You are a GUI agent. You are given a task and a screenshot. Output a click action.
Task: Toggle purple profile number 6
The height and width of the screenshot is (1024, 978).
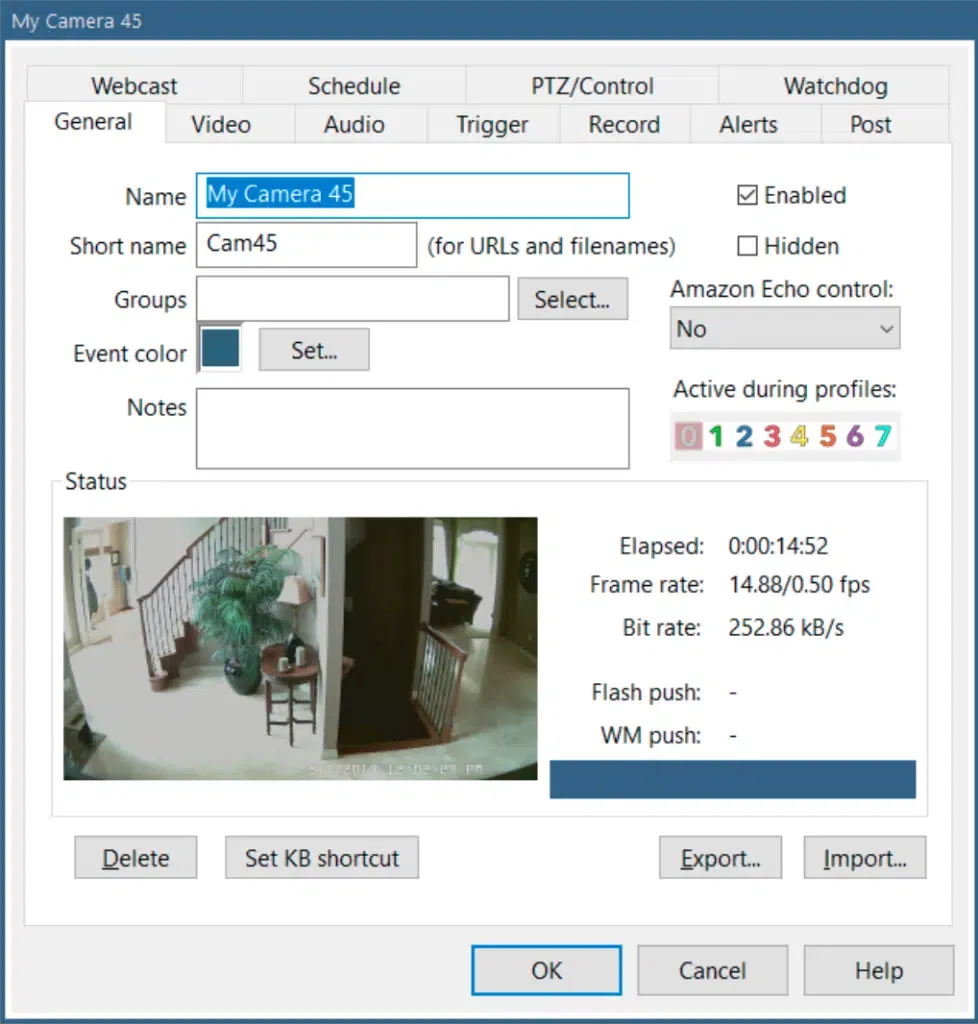pos(854,436)
